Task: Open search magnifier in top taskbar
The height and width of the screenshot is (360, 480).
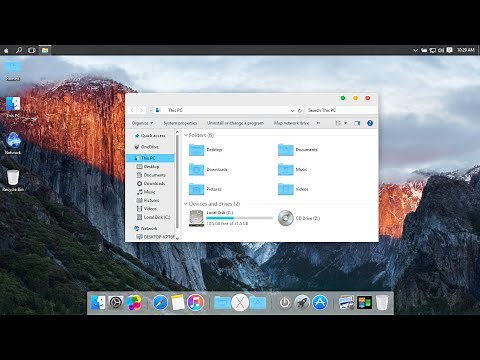Action: click(19, 50)
